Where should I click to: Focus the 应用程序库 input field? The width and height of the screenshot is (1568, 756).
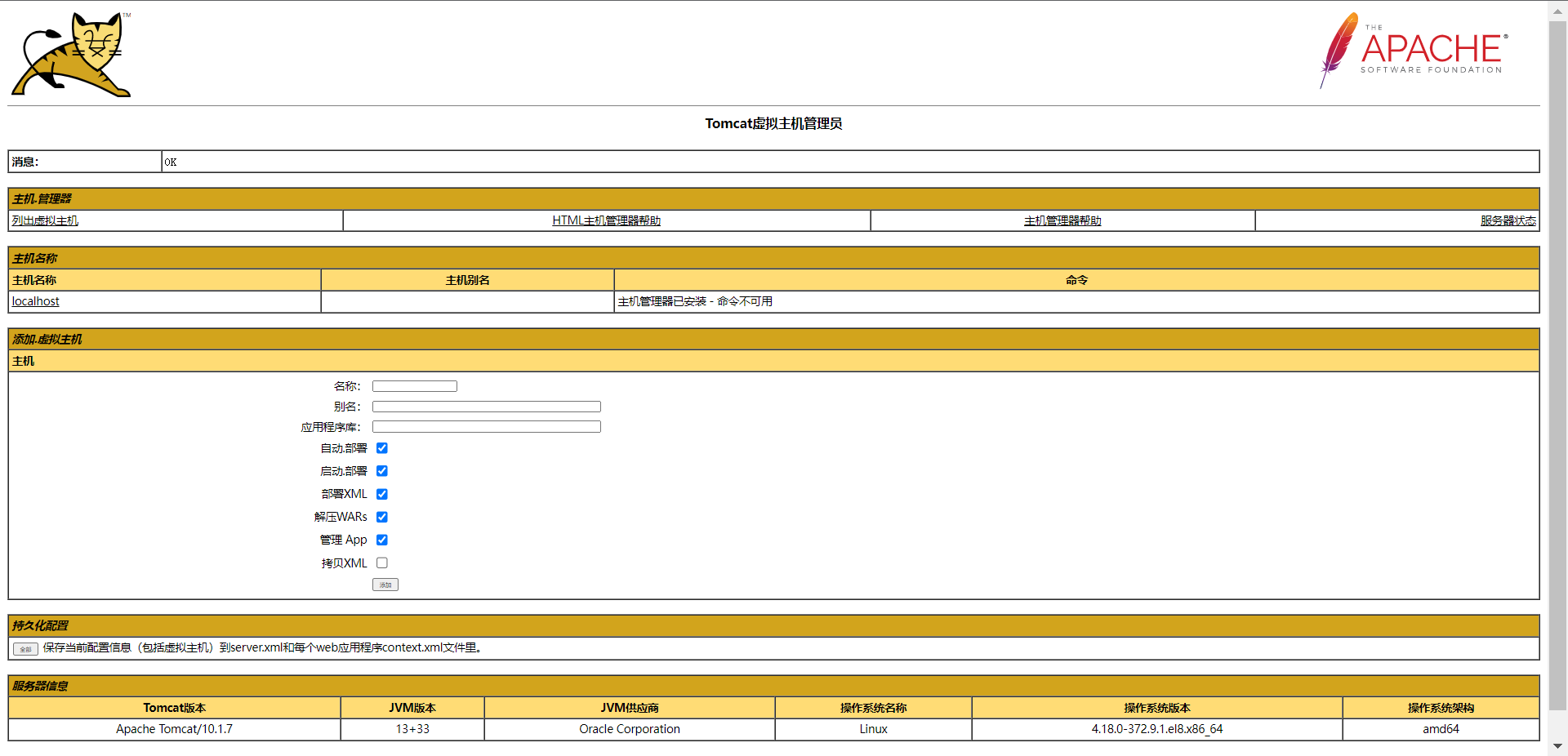click(487, 427)
